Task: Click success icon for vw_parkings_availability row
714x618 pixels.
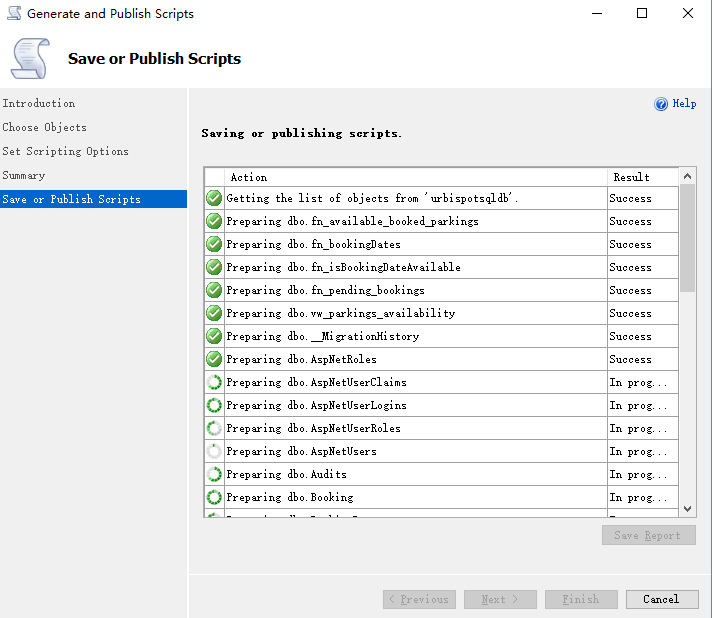Action: point(214,313)
